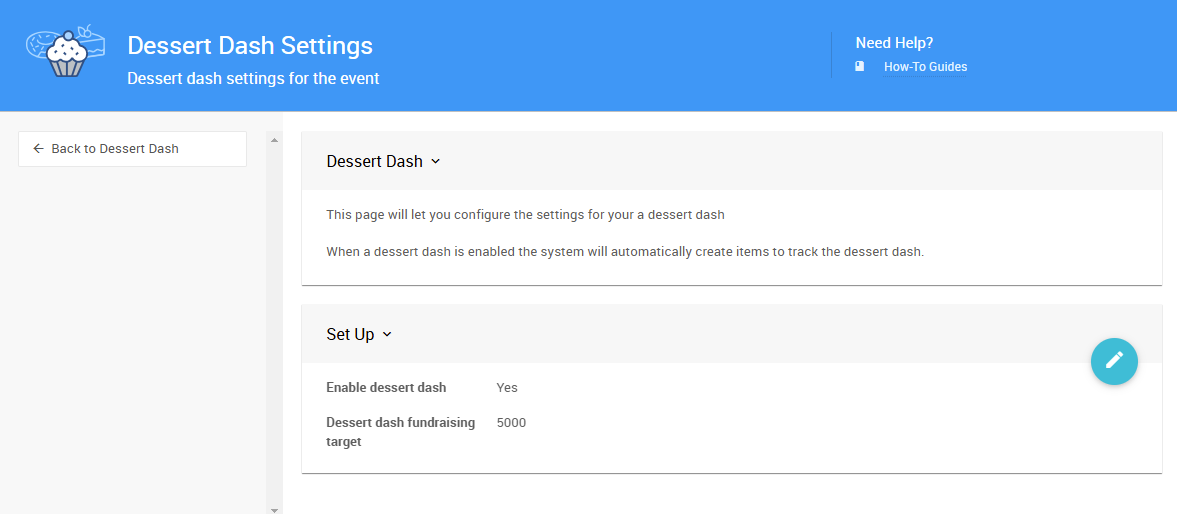Collapse the Set Up section chevron
The image size is (1177, 514).
(388, 335)
